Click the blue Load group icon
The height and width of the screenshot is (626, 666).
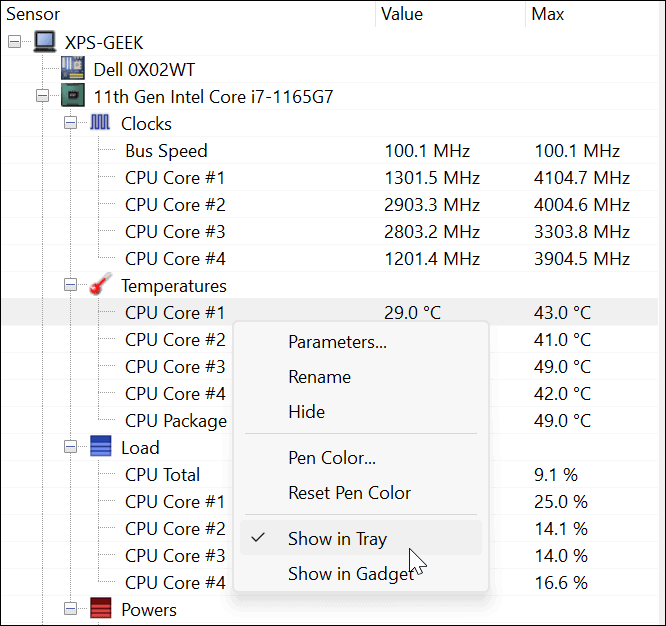(100, 447)
